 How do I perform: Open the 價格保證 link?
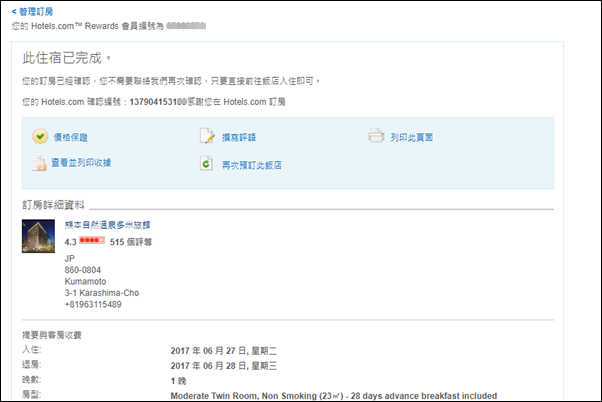[x=71, y=137]
